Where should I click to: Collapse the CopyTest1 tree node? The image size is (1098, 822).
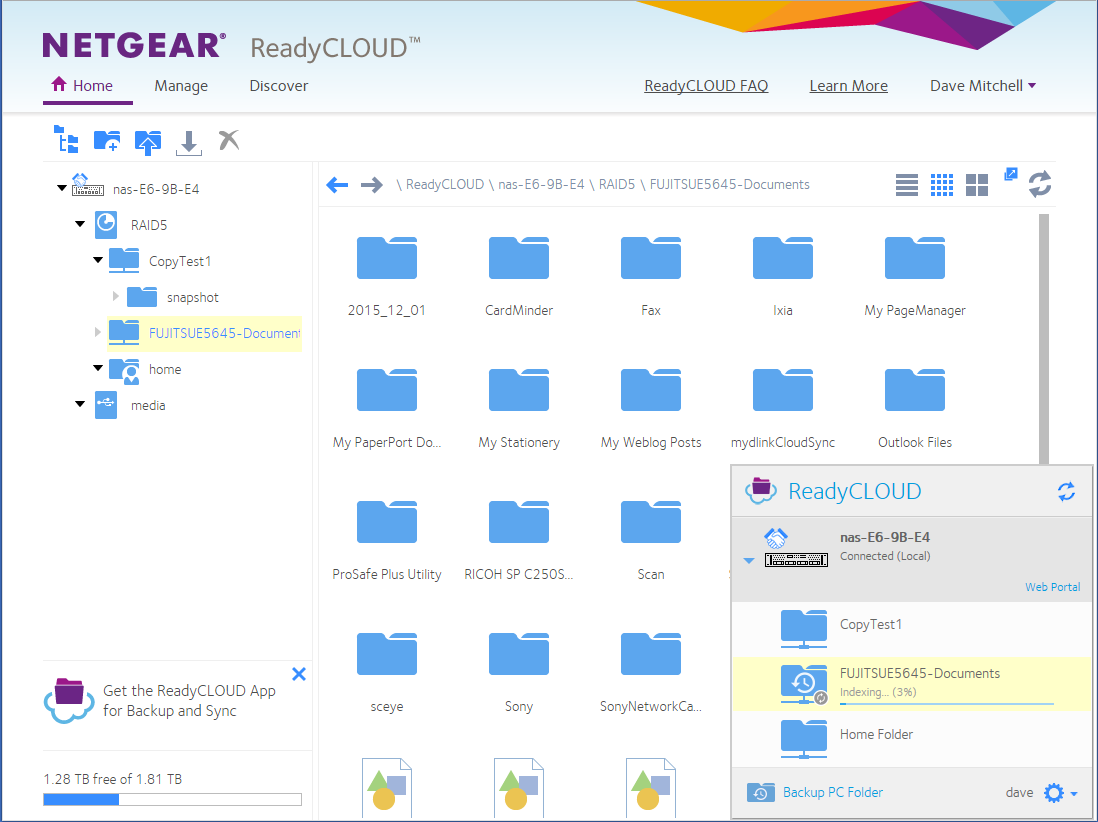point(98,260)
